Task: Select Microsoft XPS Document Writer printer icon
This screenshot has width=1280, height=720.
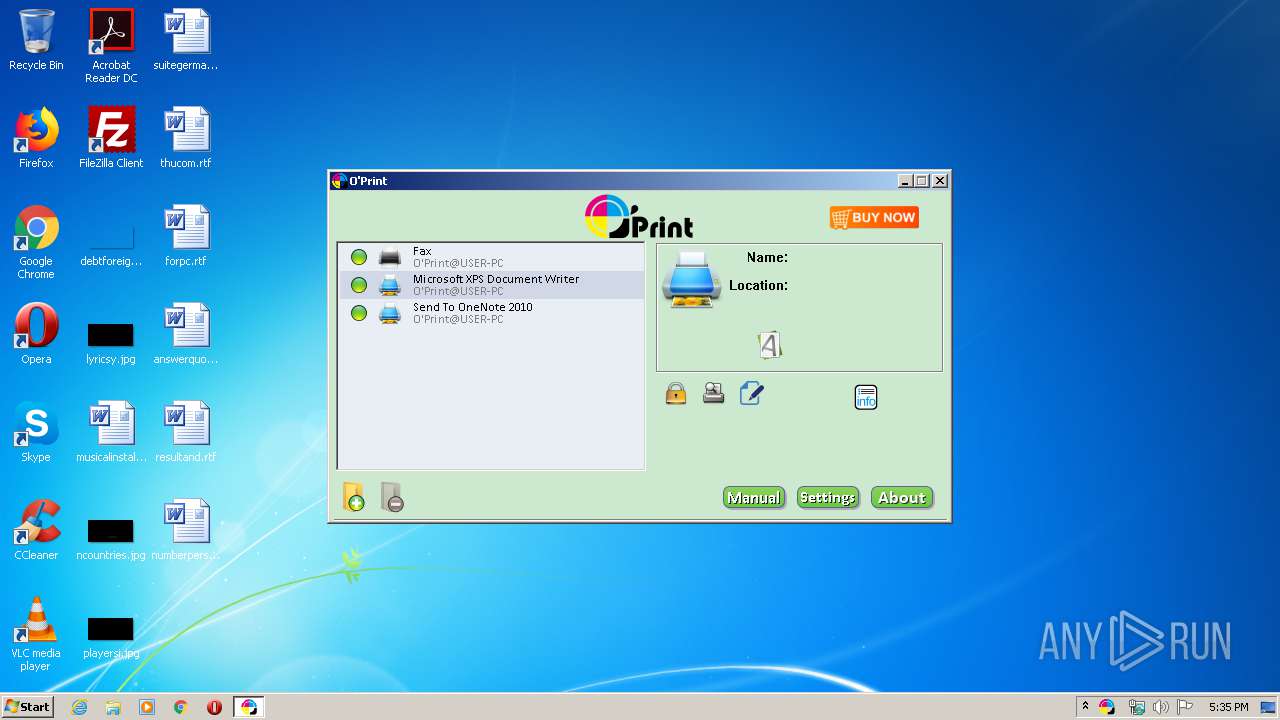Action: coord(390,286)
